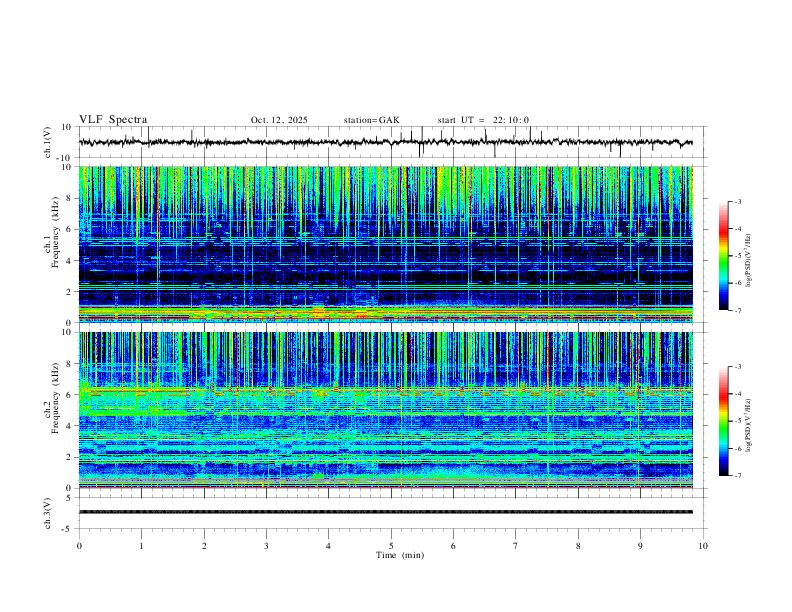Click the ch.1 log(PSD) colorbar label

pyautogui.click(x=749, y=260)
